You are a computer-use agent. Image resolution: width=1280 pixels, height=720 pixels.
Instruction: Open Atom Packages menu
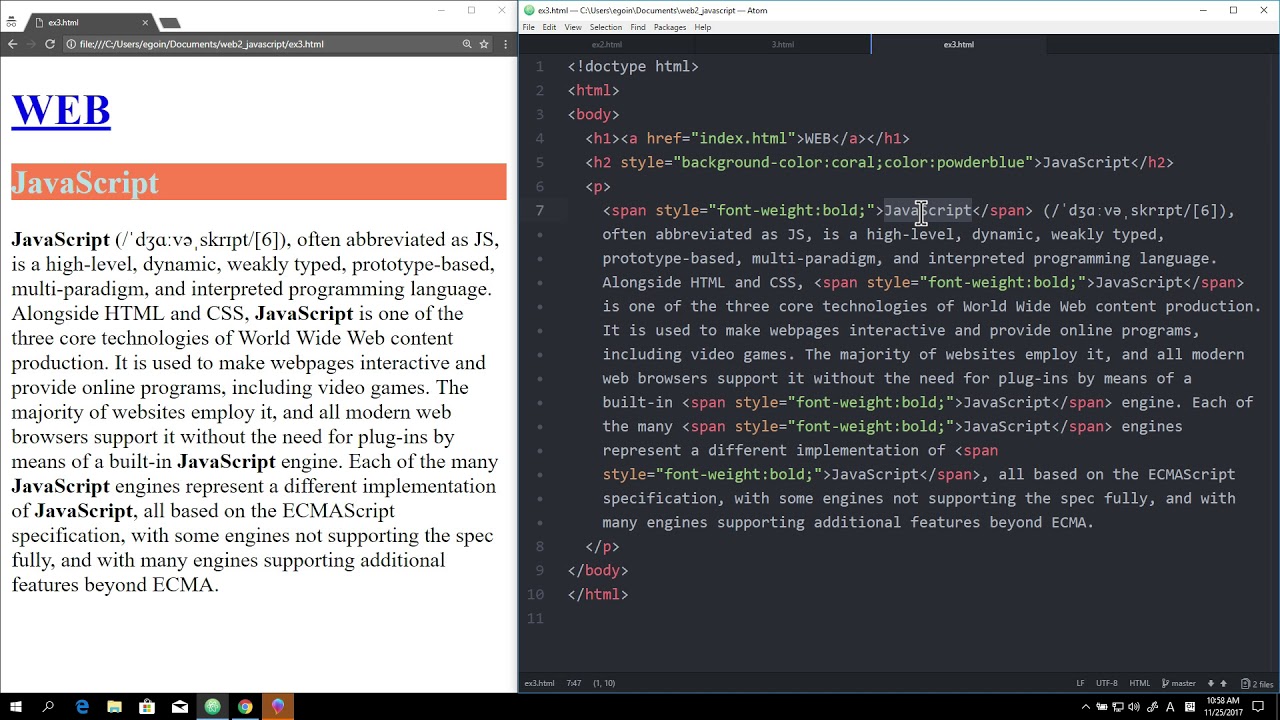(x=669, y=27)
